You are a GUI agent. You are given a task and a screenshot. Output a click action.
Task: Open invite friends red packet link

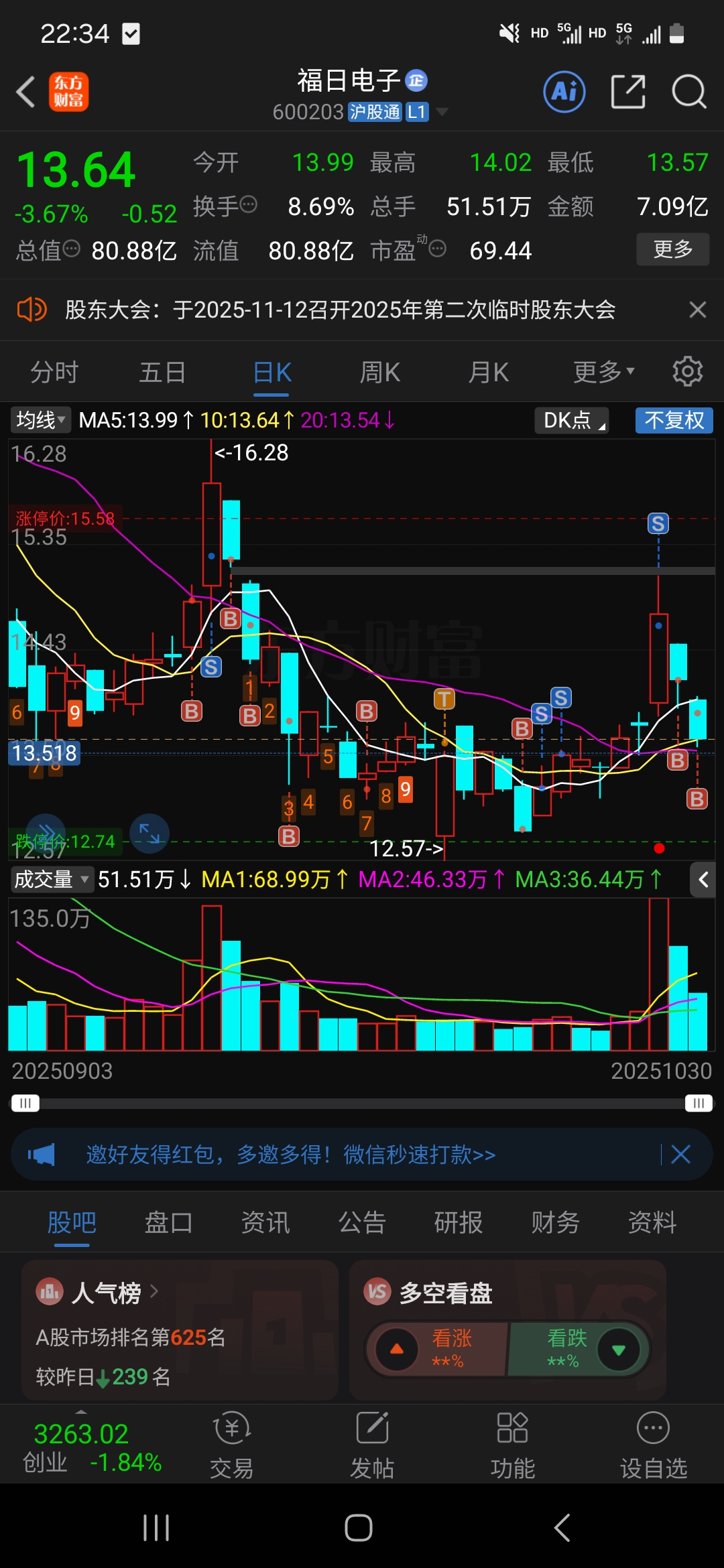[291, 1155]
